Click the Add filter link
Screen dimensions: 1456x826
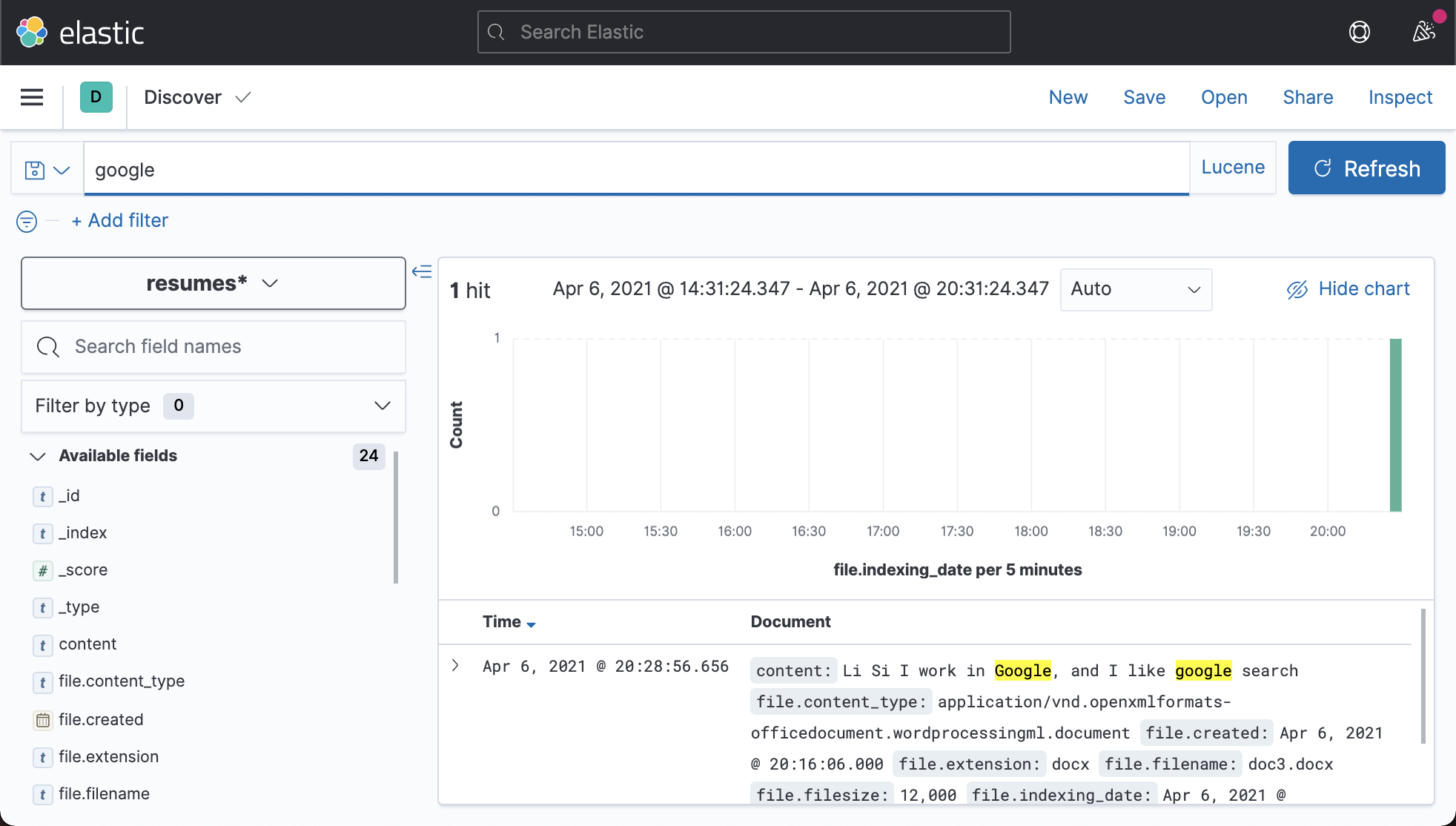119,220
